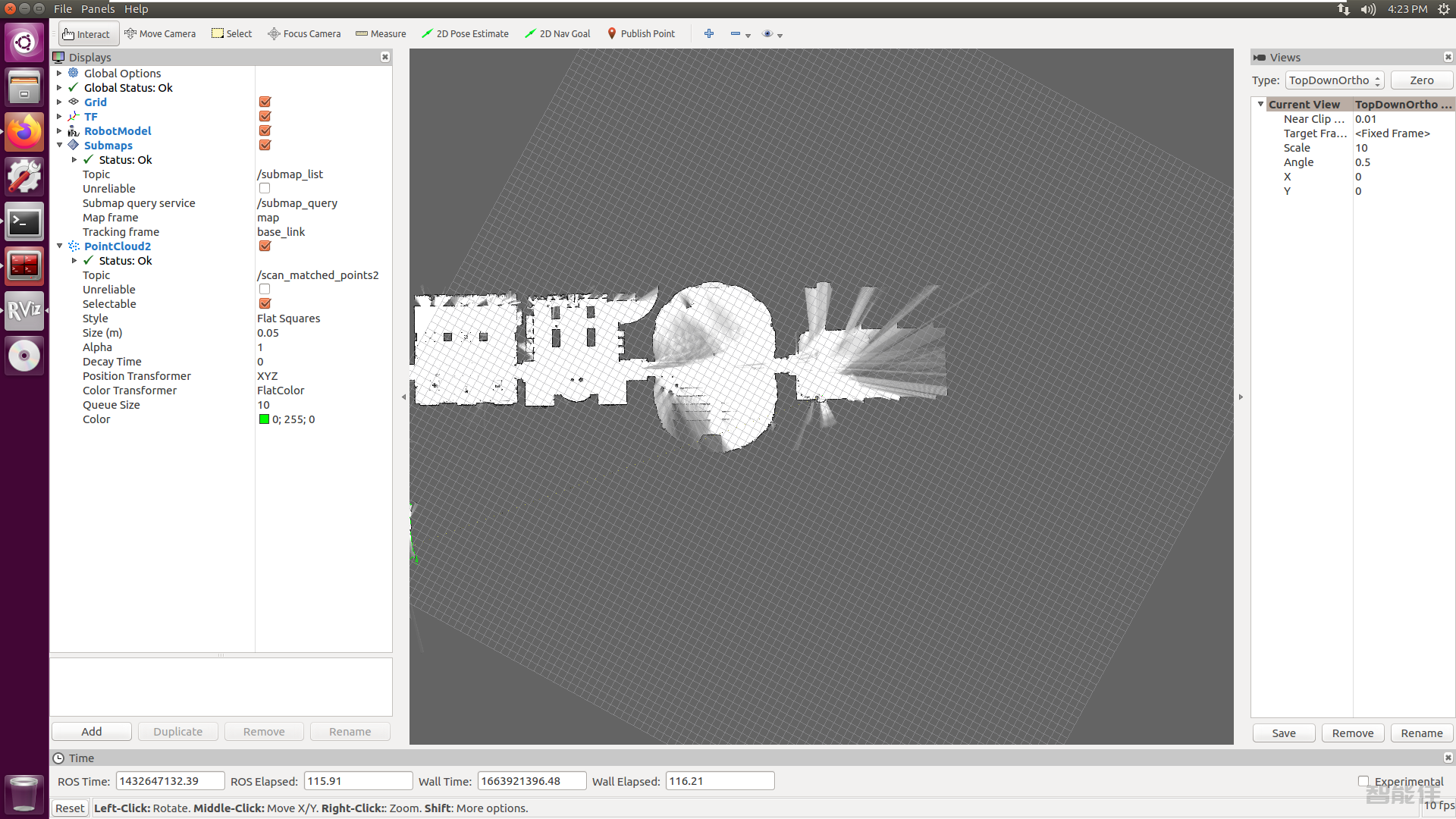Image resolution: width=1456 pixels, height=819 pixels.
Task: Click the Focus Camera tool
Action: [x=304, y=33]
